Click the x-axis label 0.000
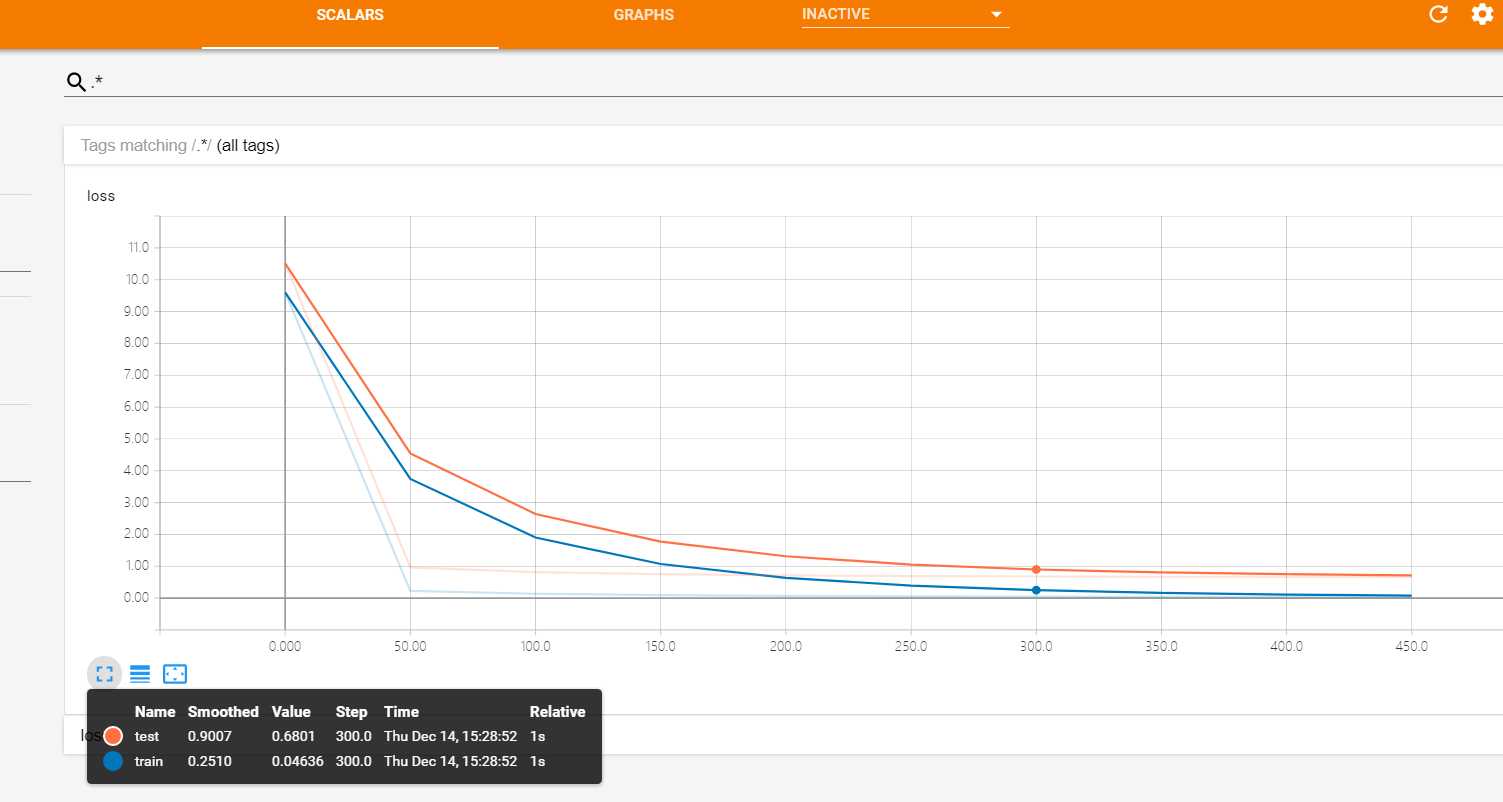 pos(285,646)
